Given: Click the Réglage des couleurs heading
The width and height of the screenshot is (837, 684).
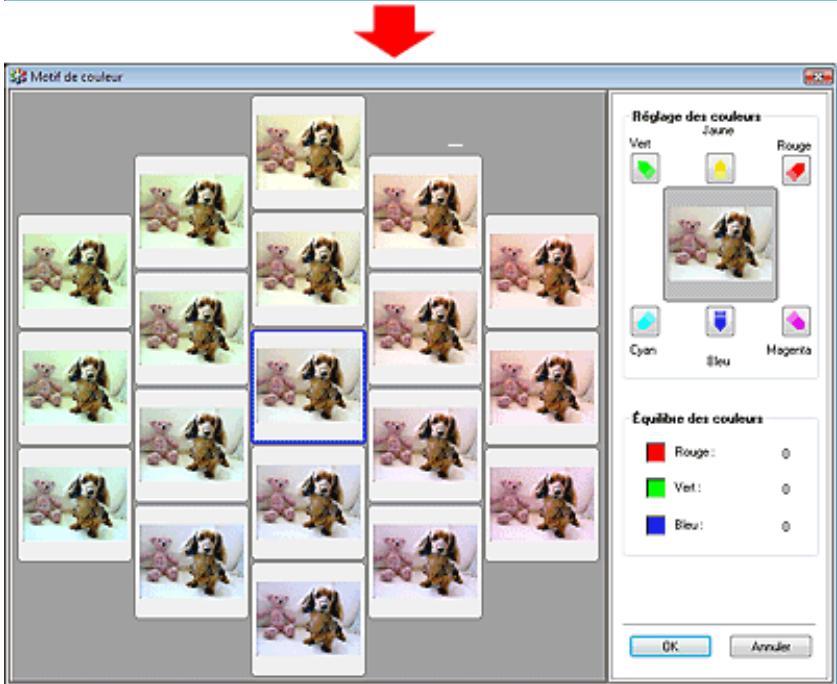Looking at the screenshot, I should point(696,116).
